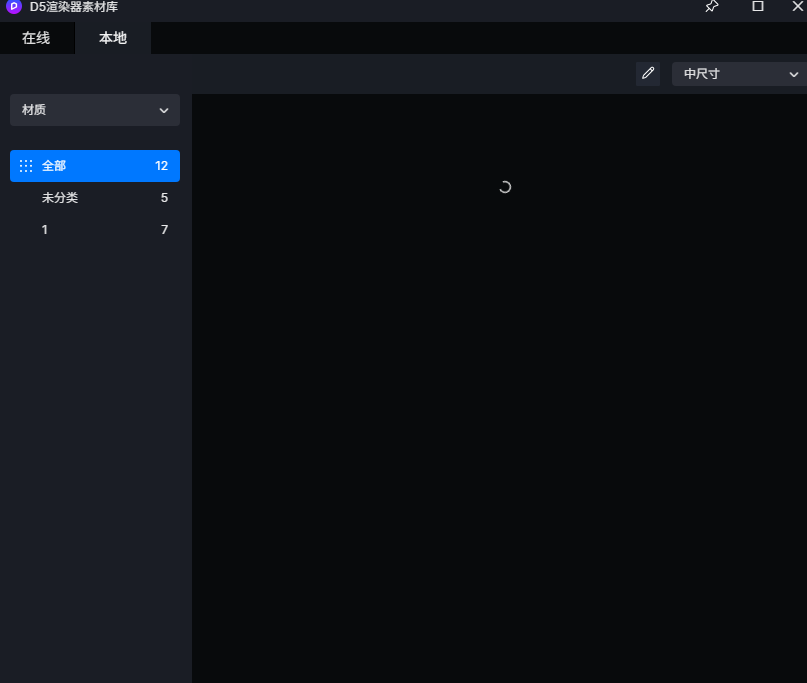The width and height of the screenshot is (807, 683).
Task: Click the chevron arrow on 材质 selector
Action: pos(164,110)
